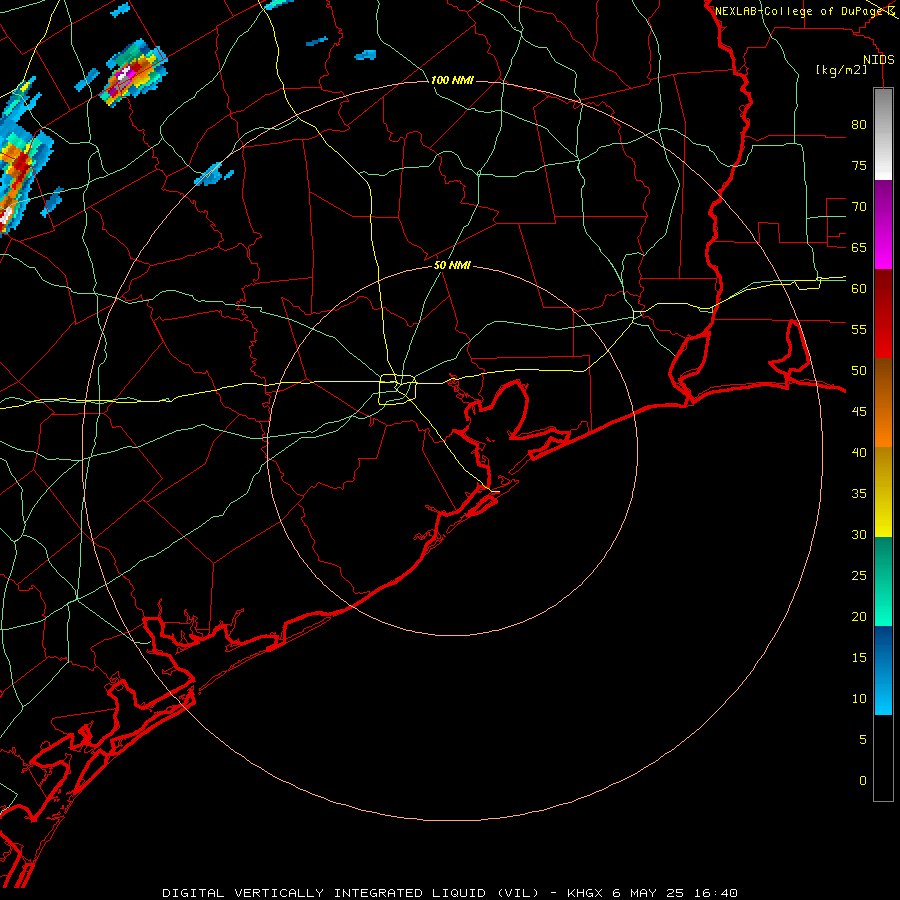The height and width of the screenshot is (900, 900).
Task: Click the legend value "70"
Action: 859,207
